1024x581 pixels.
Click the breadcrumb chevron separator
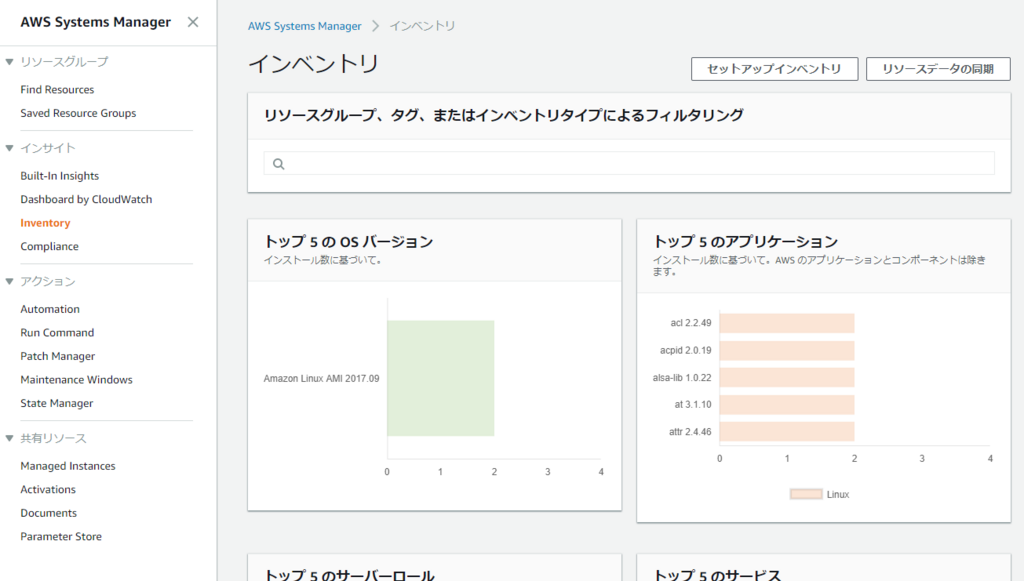coord(376,26)
